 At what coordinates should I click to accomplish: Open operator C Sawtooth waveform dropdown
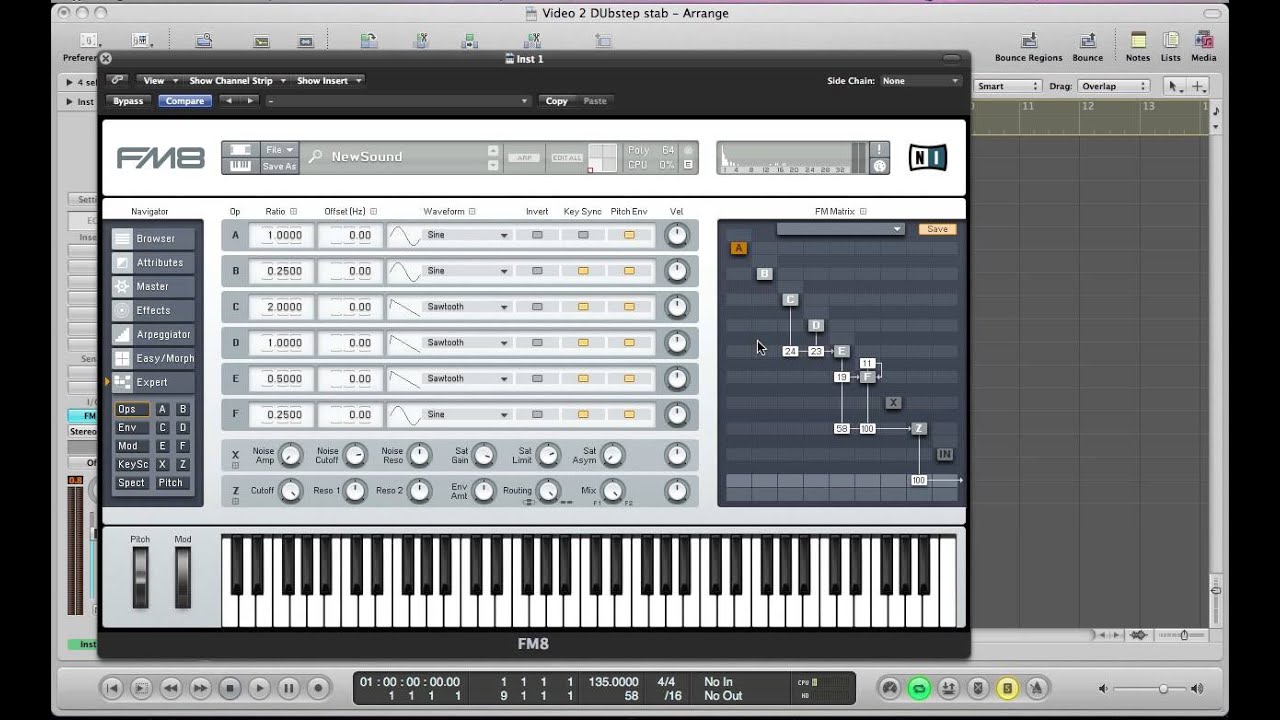click(x=467, y=307)
